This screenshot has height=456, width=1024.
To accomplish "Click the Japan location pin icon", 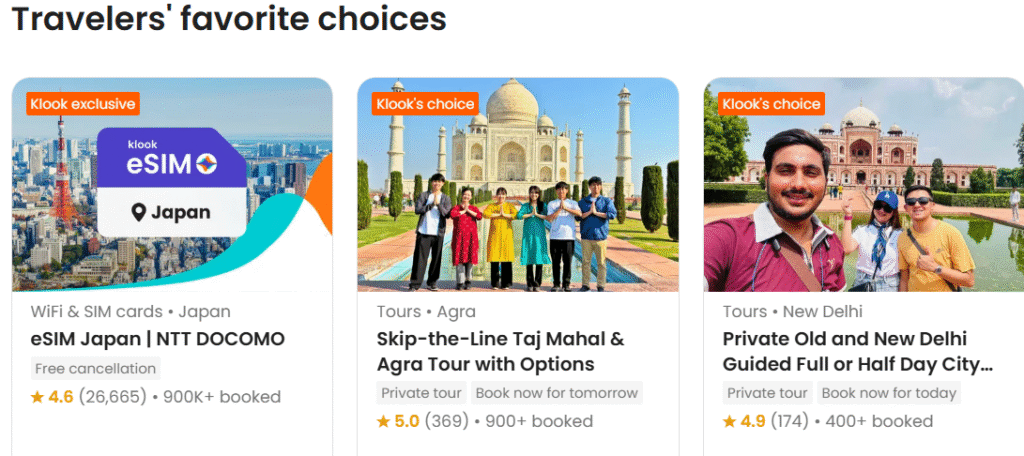I will [x=139, y=212].
